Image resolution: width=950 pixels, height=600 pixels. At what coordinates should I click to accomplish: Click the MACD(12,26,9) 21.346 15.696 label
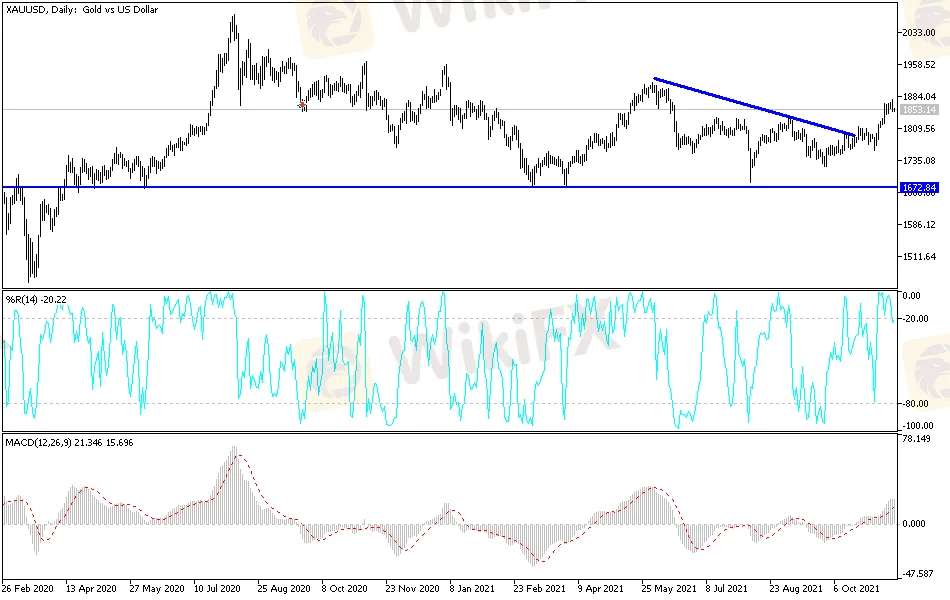[70, 443]
